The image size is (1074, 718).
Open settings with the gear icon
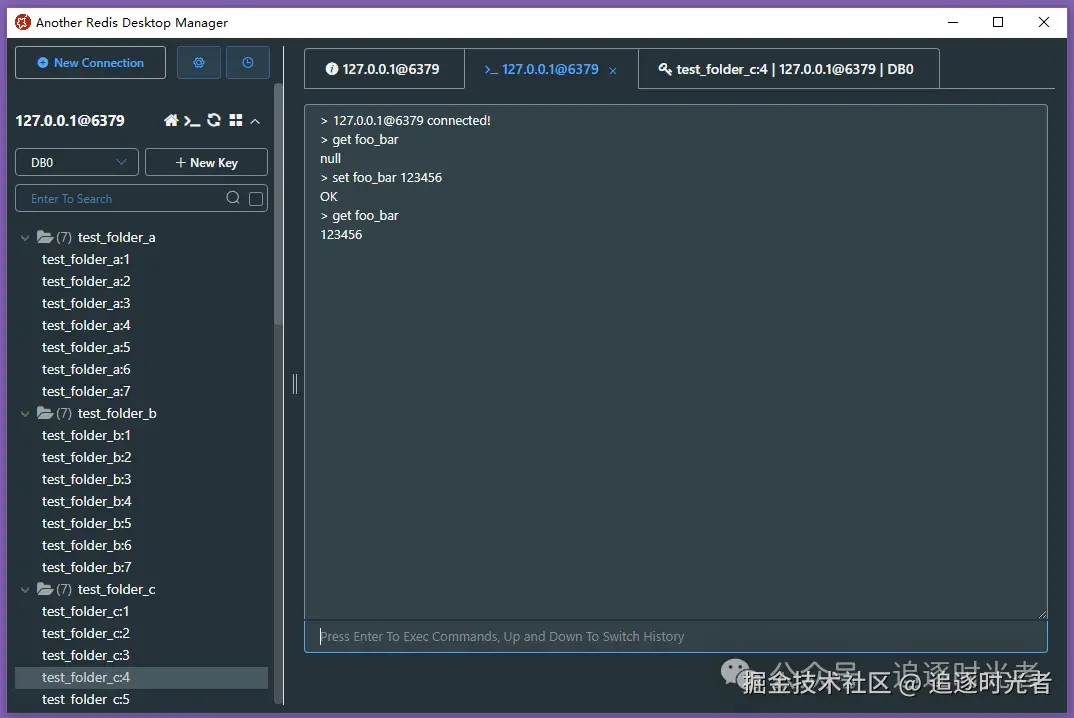(199, 62)
